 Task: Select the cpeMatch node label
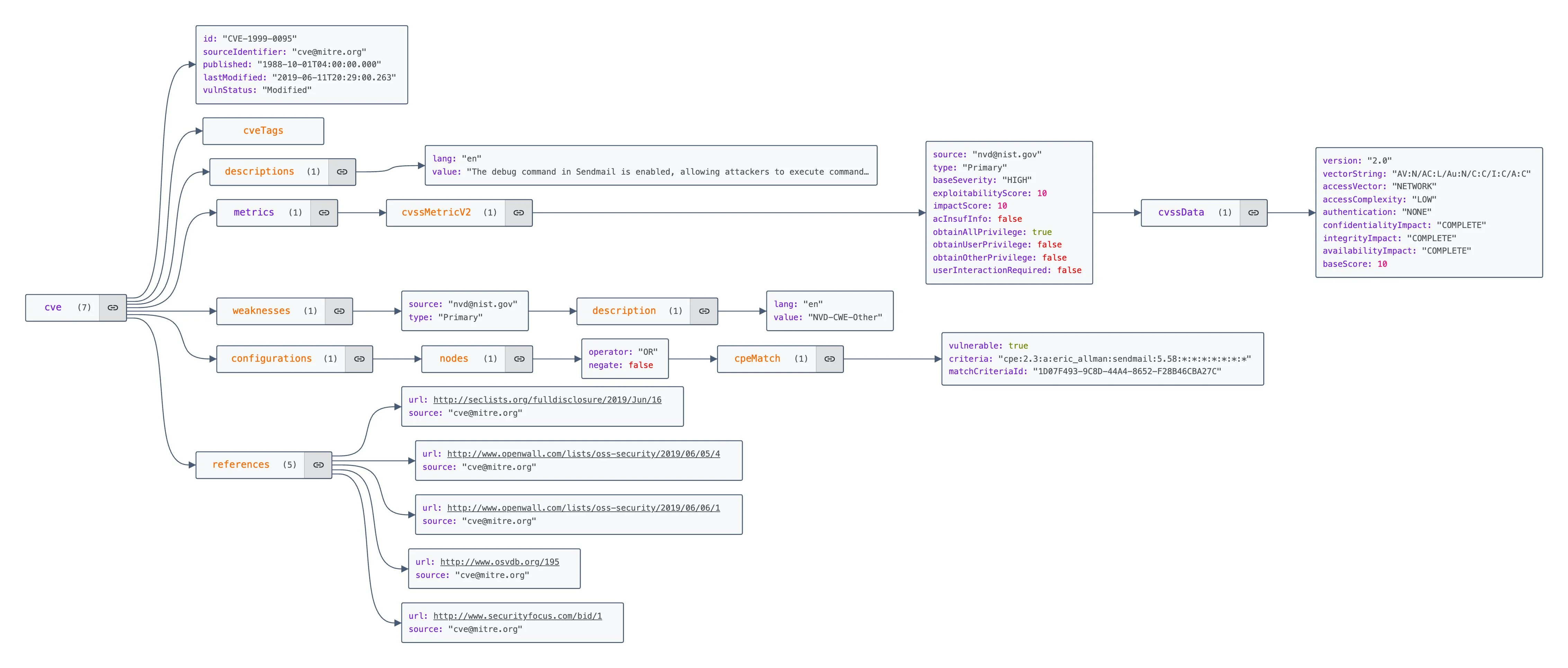(757, 359)
